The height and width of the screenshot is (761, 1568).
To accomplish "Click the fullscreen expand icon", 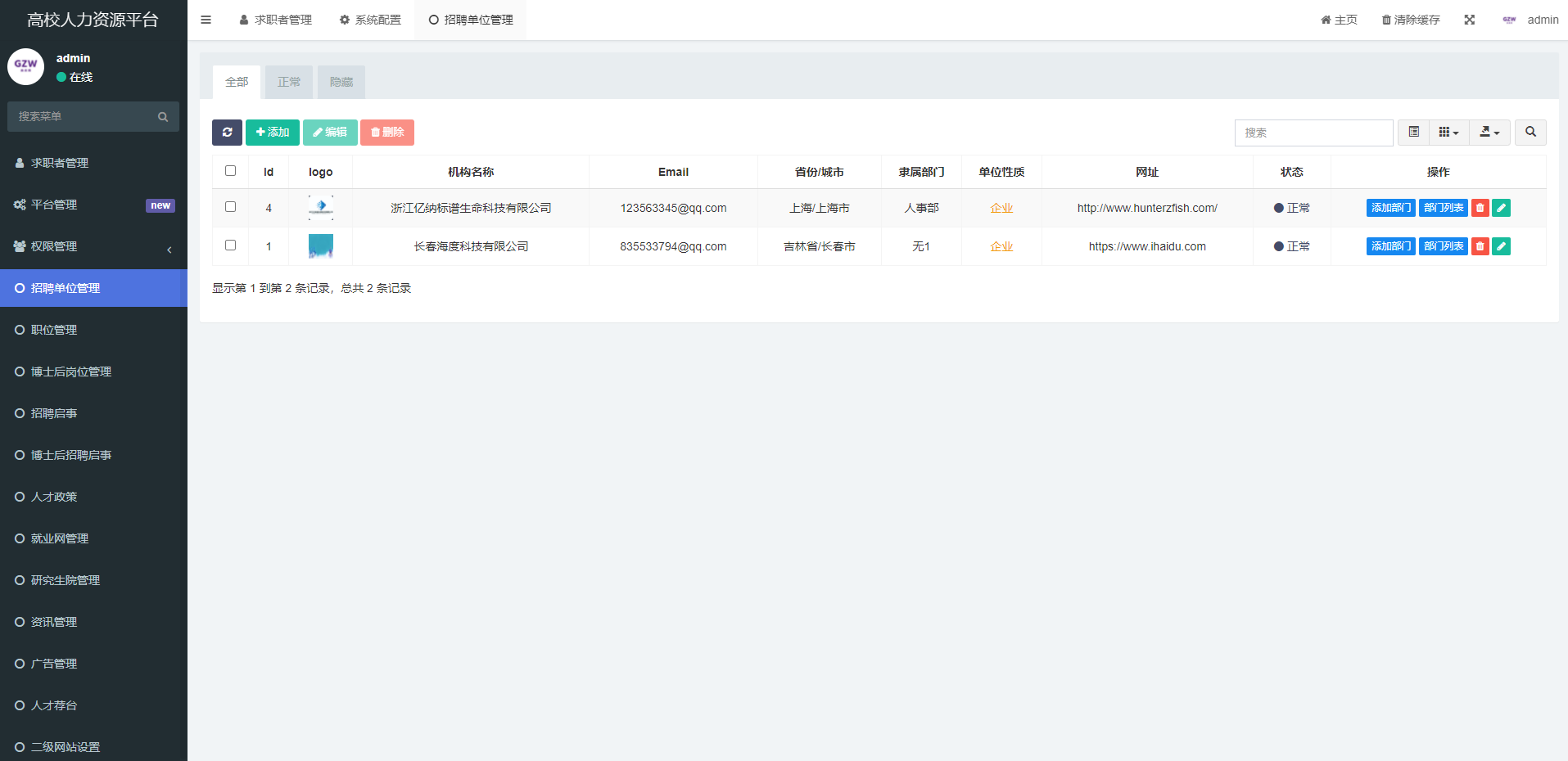I will point(1470,20).
